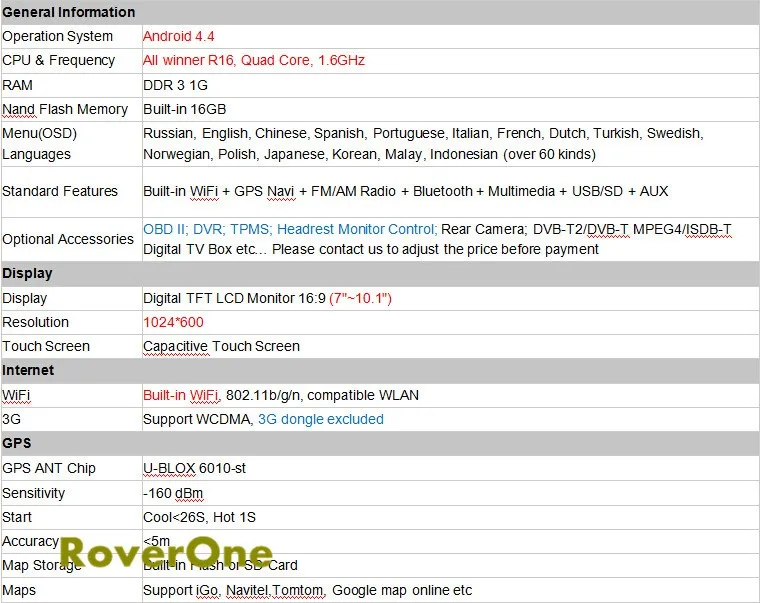Select the 'Nand Flash Memory' label
760x603 pixels.
(65, 110)
